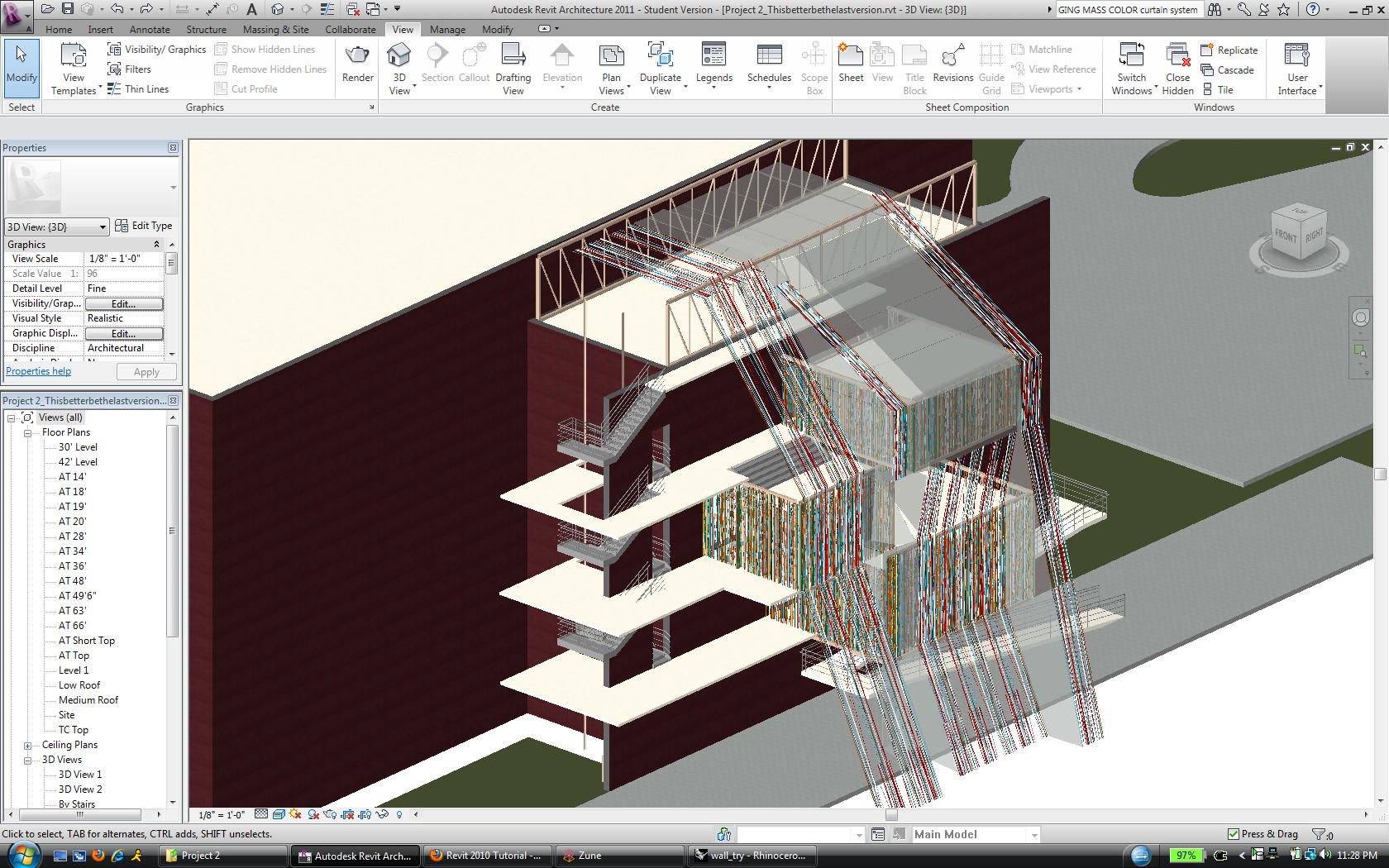
Task: Collapse the Graphics properties section
Action: [156, 245]
